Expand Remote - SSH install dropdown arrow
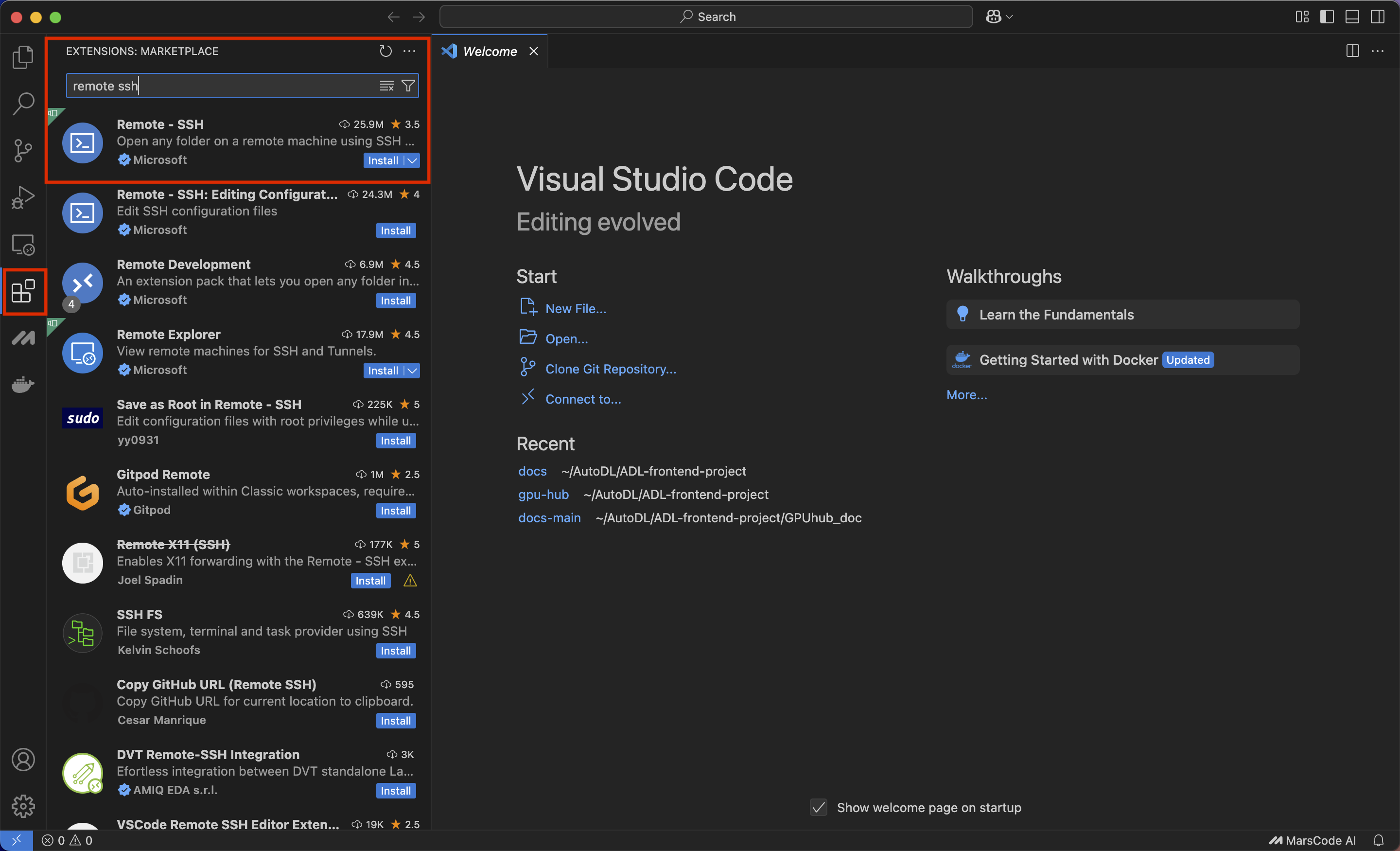Image resolution: width=1400 pixels, height=851 pixels. click(413, 161)
